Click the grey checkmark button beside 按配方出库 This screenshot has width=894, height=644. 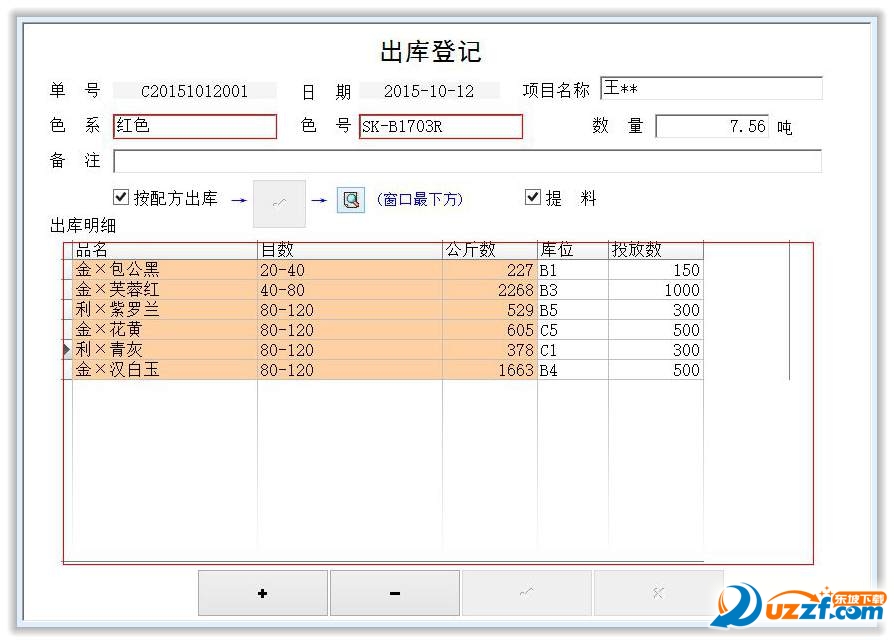279,203
